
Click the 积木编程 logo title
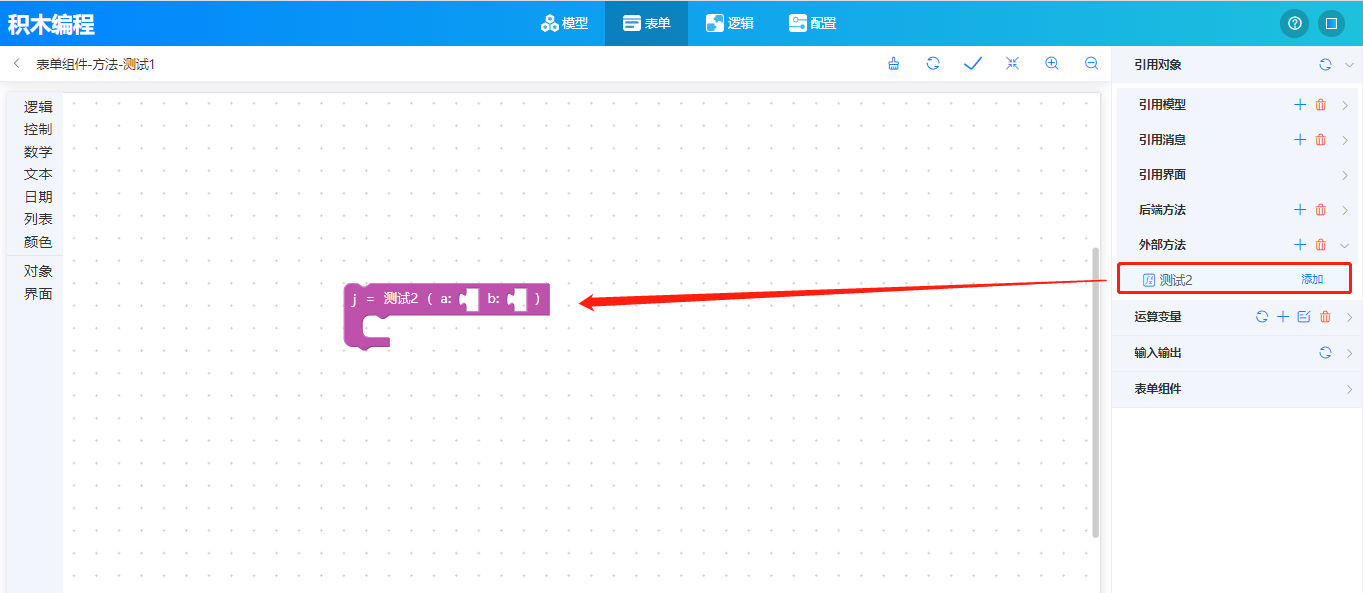coord(51,24)
